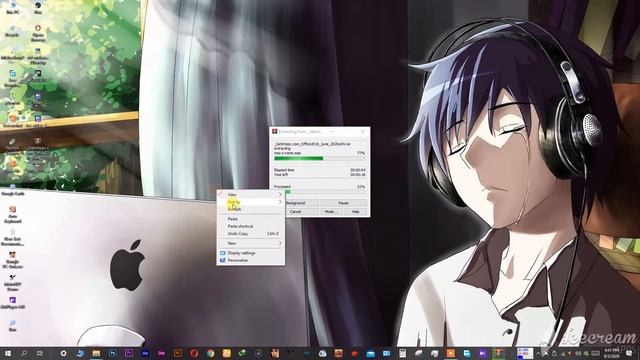Screen dimensions: 640x360
Task: Expand the New submenu arrow
Action: click(x=280, y=243)
